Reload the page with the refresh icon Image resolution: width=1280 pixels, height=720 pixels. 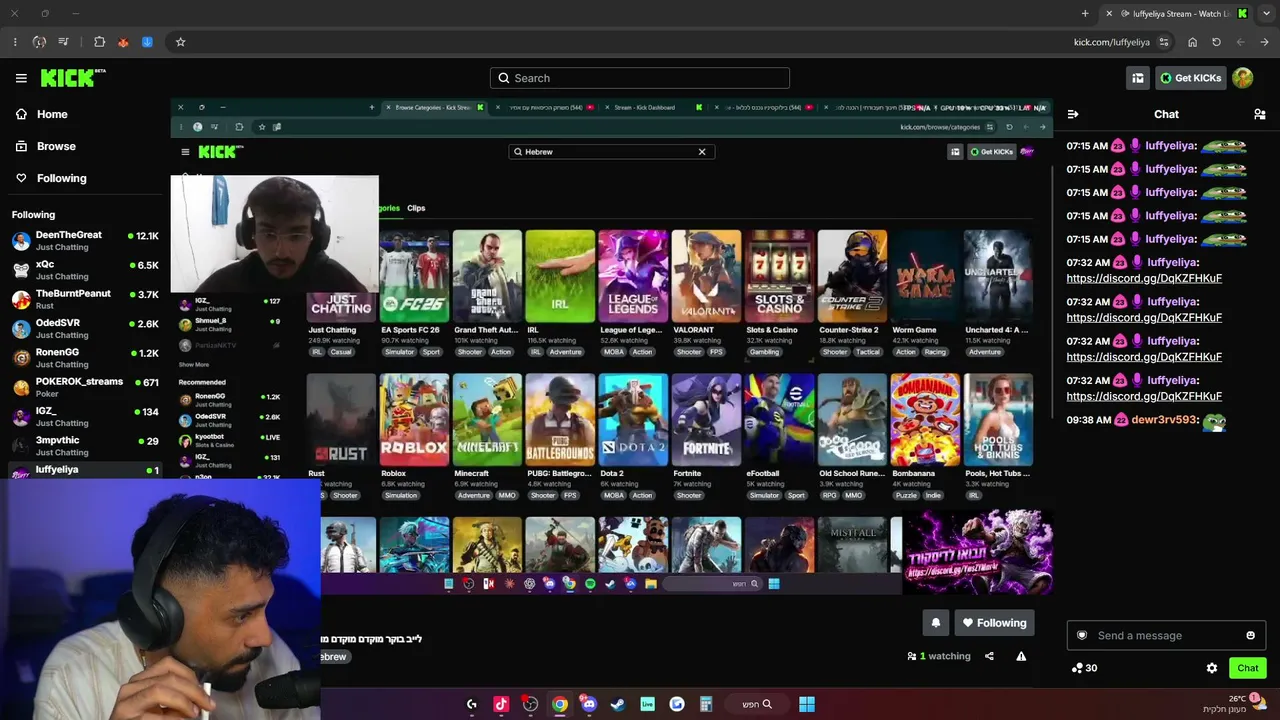(x=1216, y=42)
